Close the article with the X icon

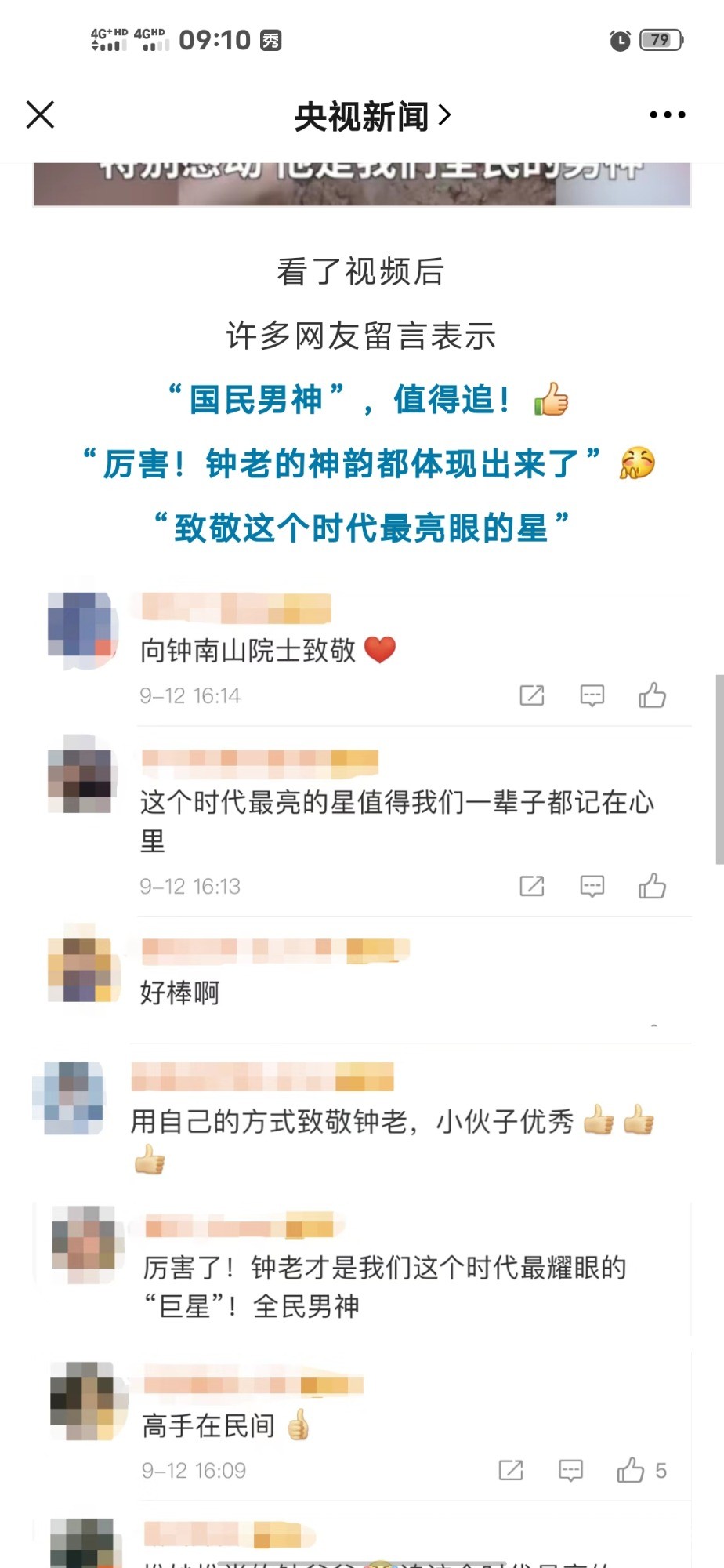coord(40,114)
